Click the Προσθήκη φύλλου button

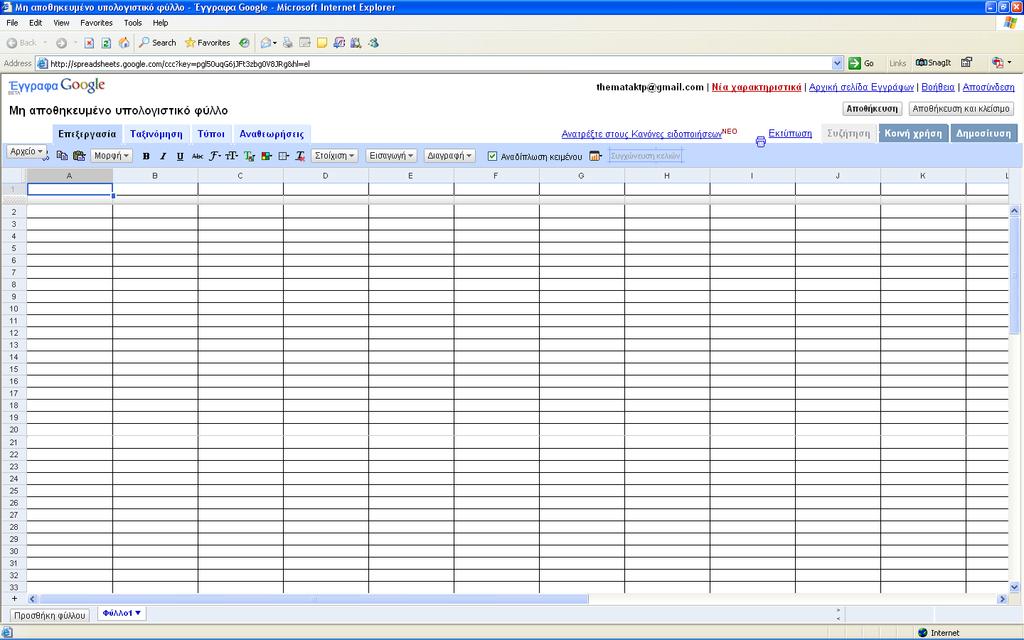click(50, 615)
